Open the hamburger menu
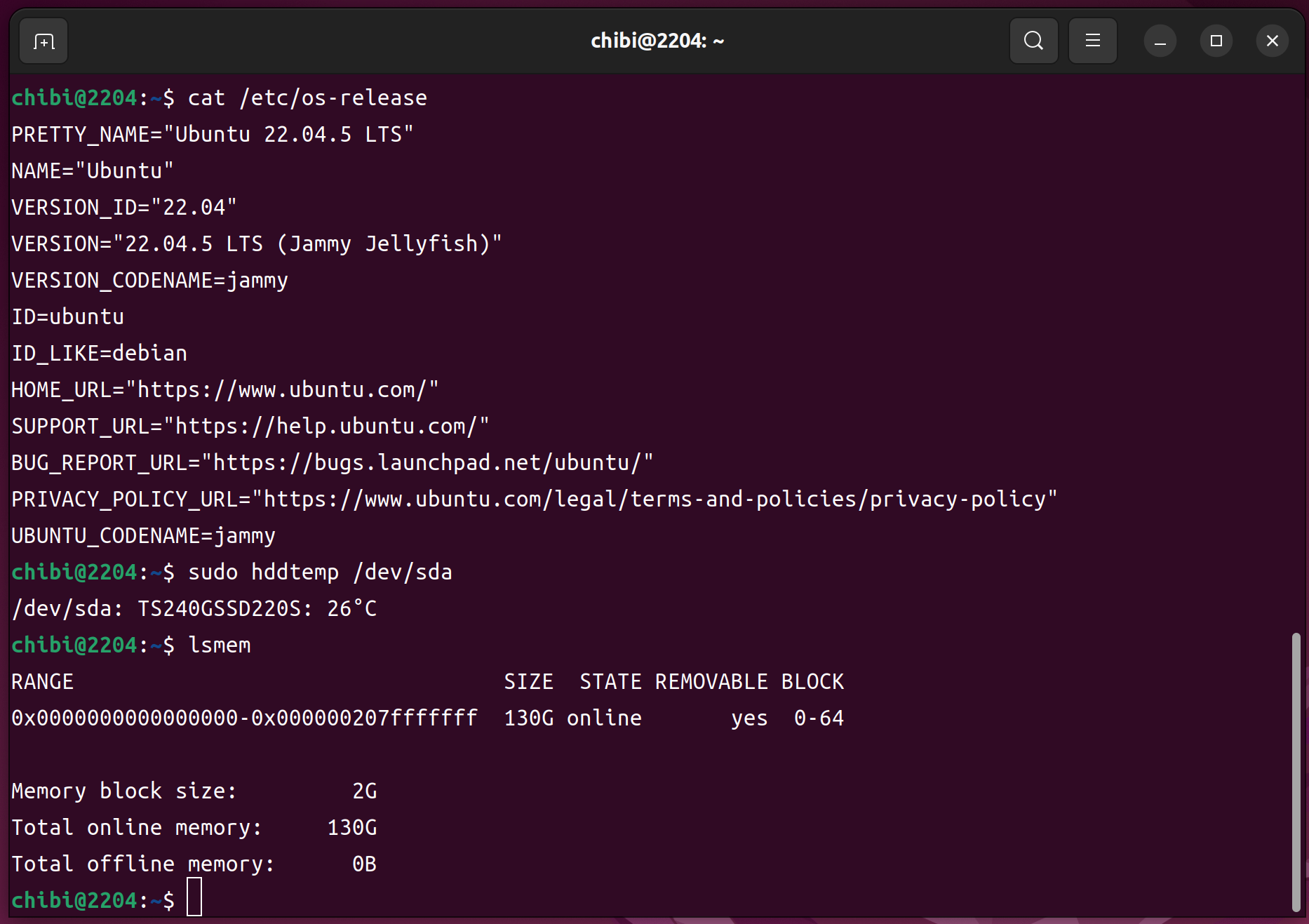 pyautogui.click(x=1092, y=41)
